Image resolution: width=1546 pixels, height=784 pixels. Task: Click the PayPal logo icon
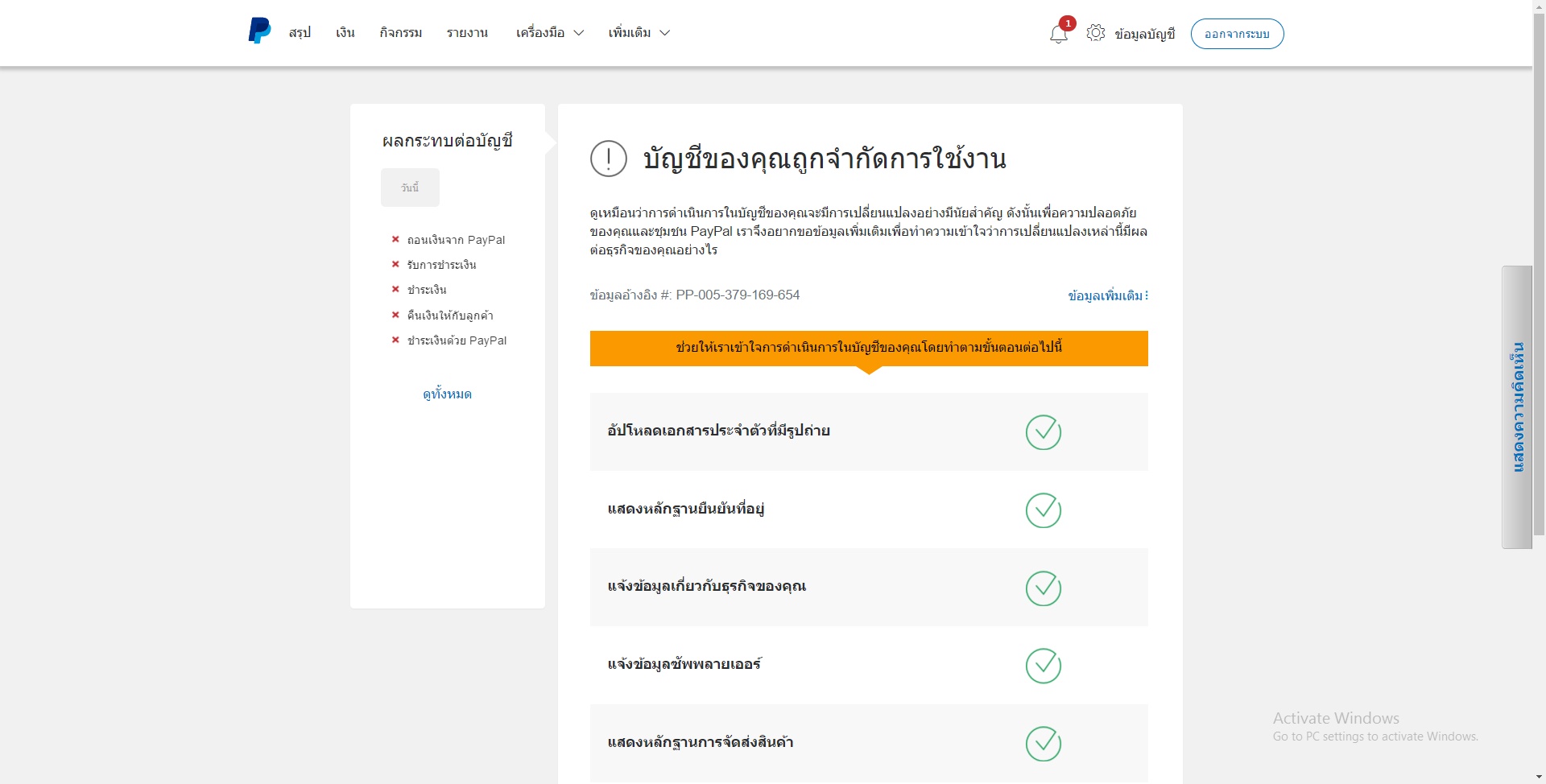coord(259,31)
